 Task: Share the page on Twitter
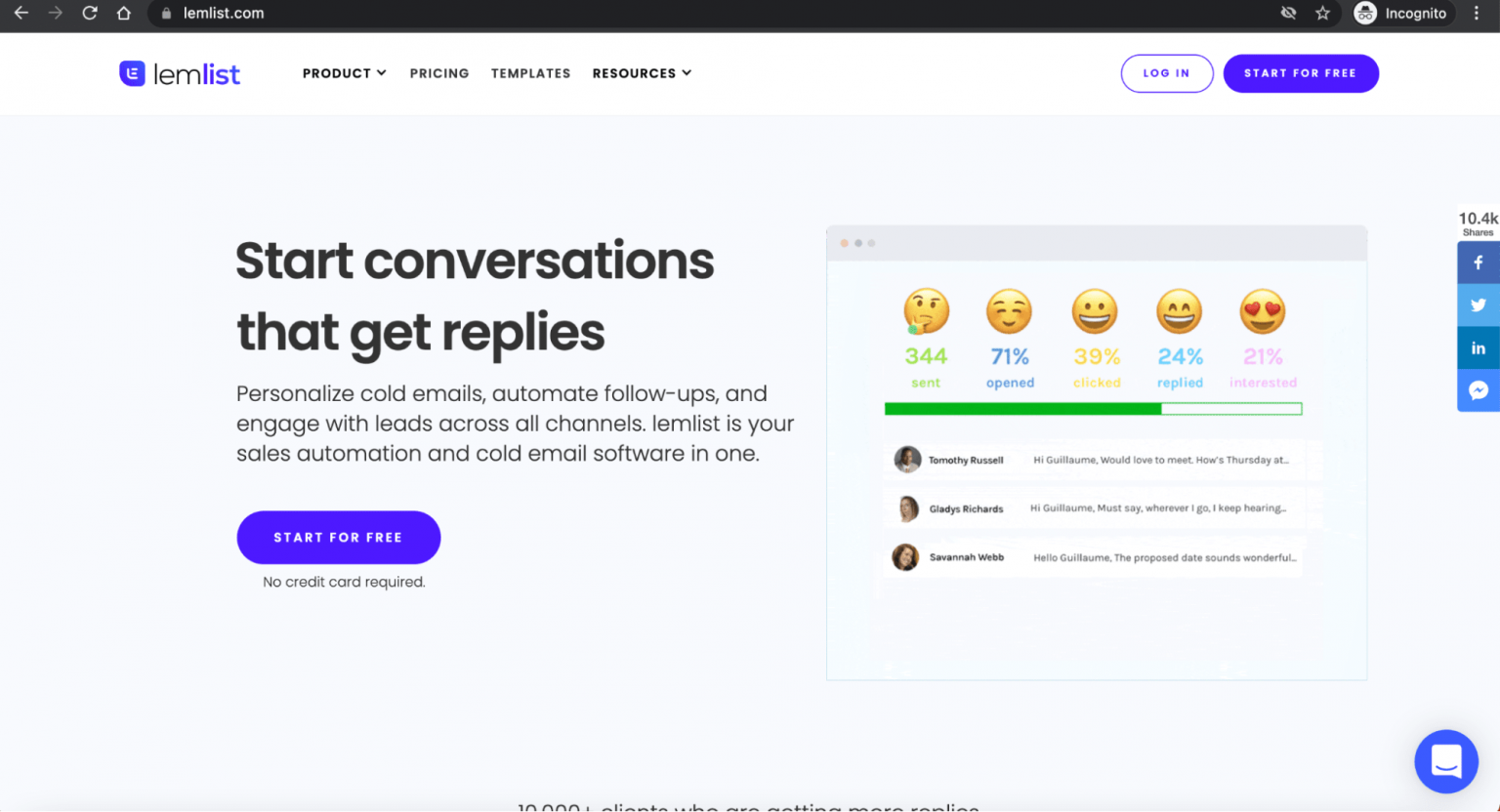point(1478,304)
